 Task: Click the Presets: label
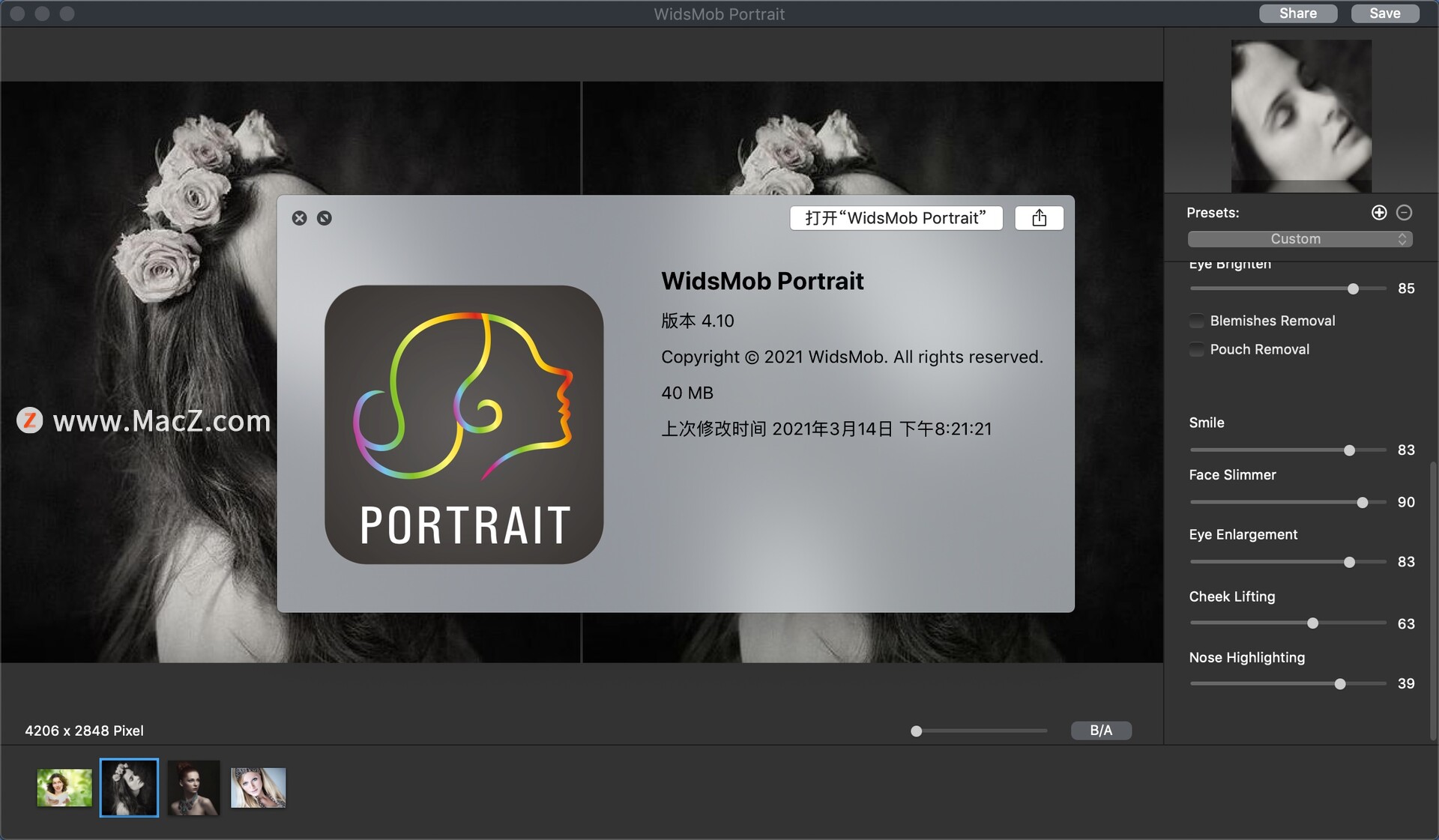1213,213
